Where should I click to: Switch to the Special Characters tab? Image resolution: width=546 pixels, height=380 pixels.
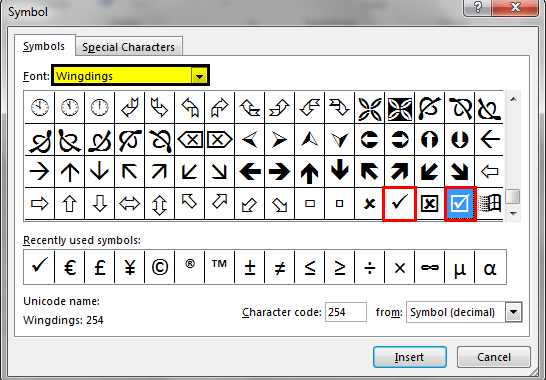(x=128, y=47)
